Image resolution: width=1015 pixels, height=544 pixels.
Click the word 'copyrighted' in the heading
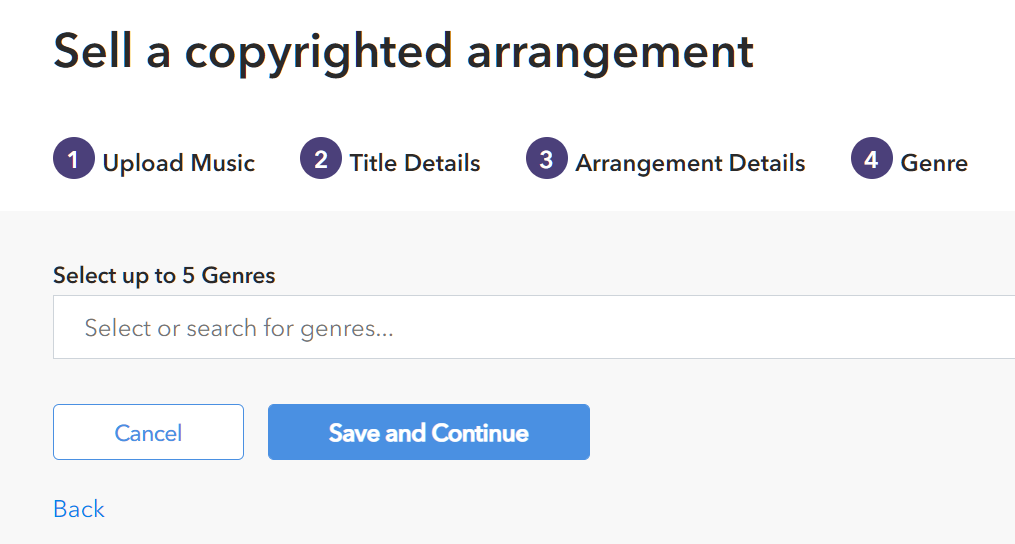(318, 50)
